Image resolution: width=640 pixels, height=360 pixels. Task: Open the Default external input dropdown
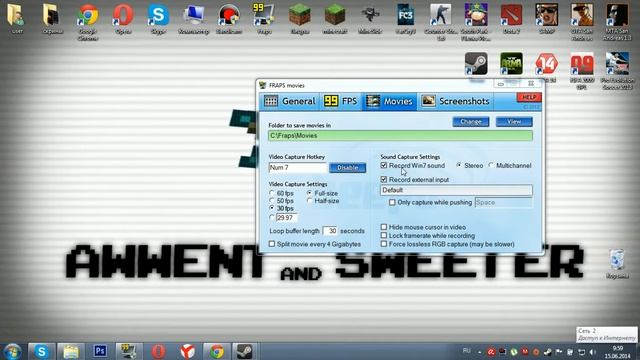[456, 190]
